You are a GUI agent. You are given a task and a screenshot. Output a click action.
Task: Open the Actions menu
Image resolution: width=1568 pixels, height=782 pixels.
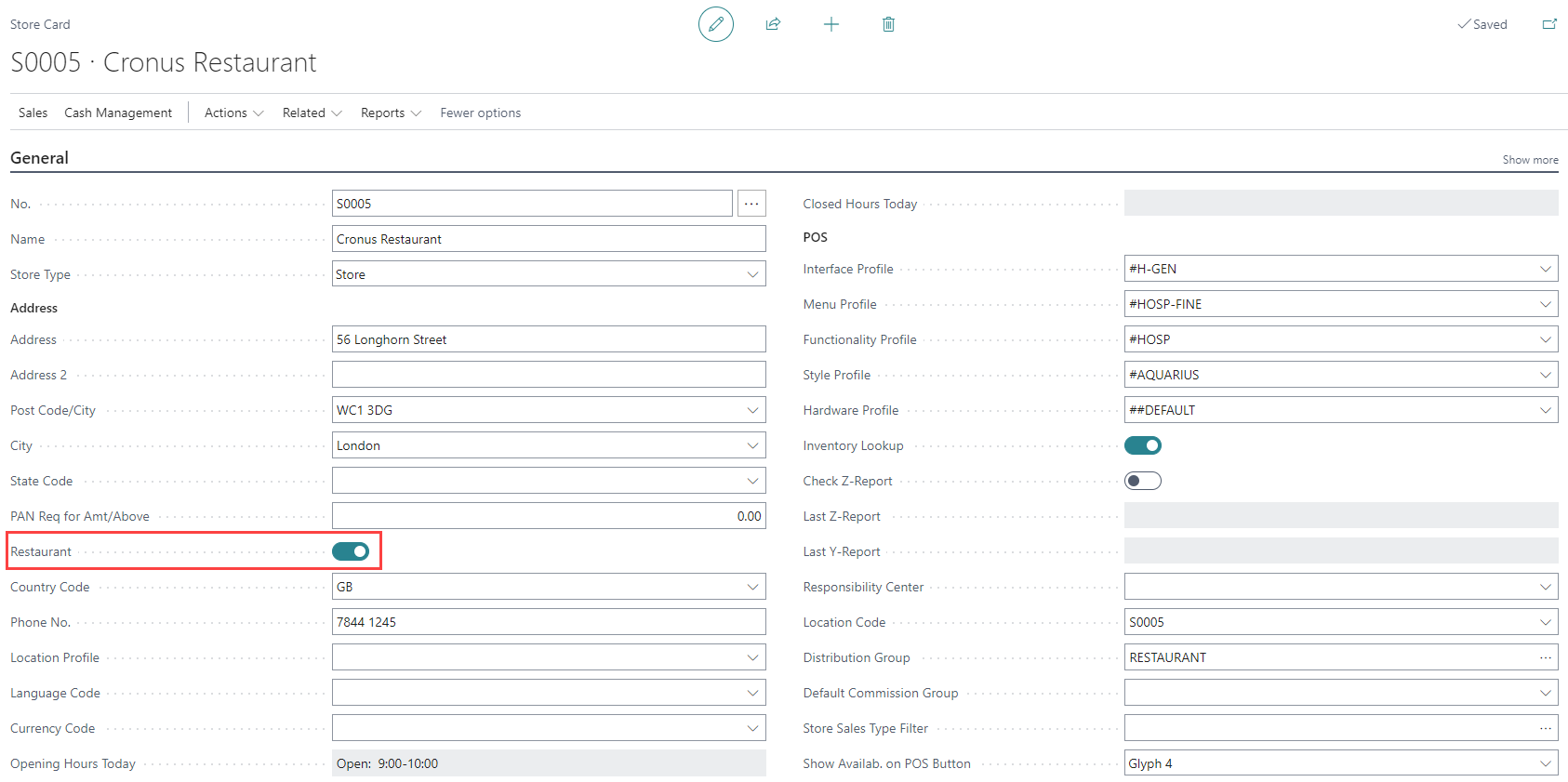pyautogui.click(x=233, y=113)
